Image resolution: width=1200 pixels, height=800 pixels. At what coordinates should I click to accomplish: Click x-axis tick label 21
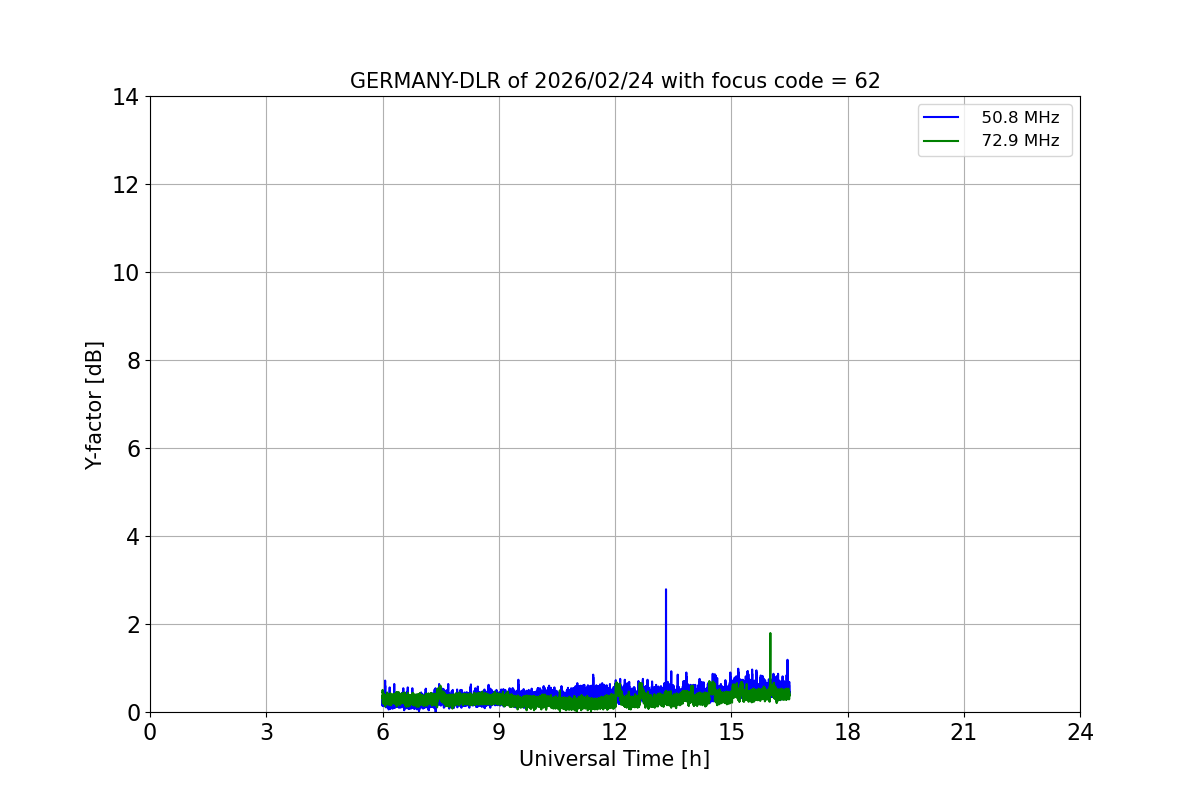[x=964, y=733]
